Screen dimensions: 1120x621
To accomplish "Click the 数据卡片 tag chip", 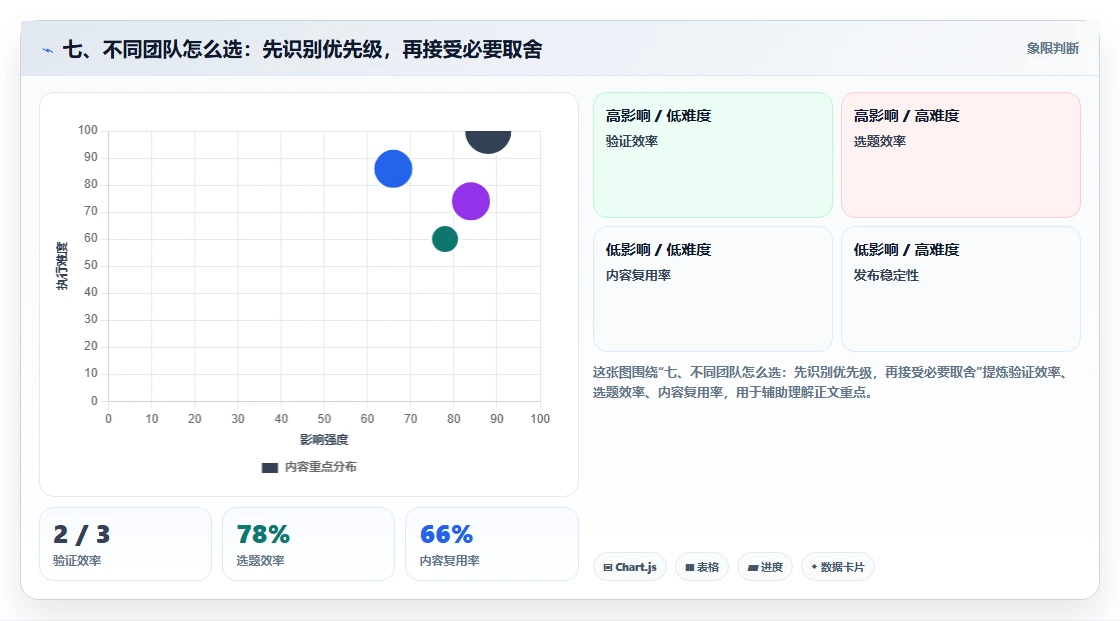I will tap(837, 567).
